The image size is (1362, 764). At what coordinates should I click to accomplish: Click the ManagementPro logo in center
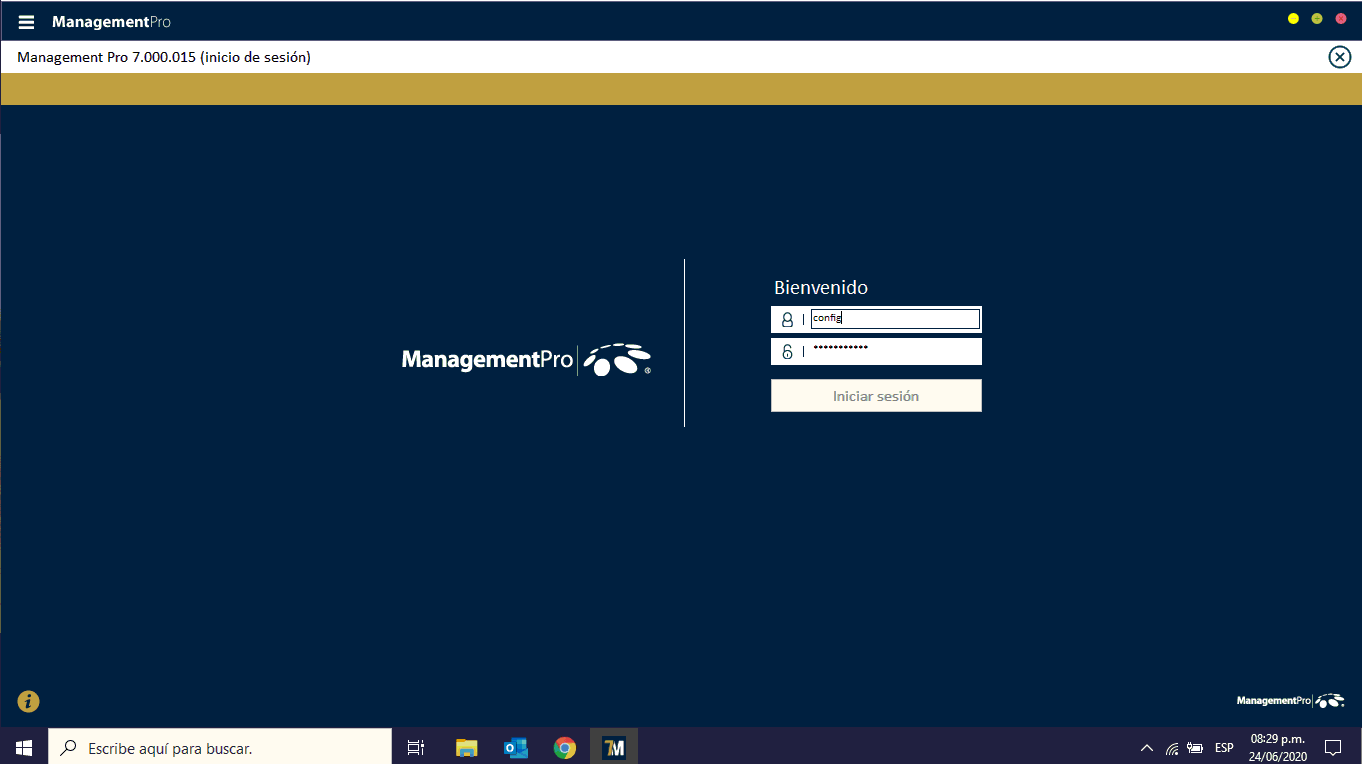point(526,359)
